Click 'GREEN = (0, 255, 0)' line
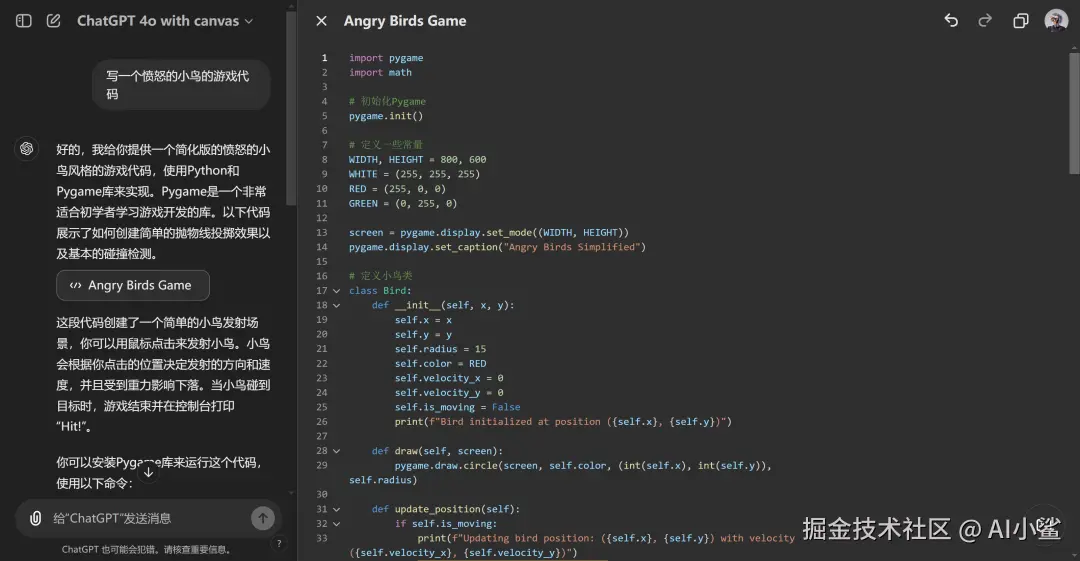Viewport: 1080px width, 561px height. (403, 203)
